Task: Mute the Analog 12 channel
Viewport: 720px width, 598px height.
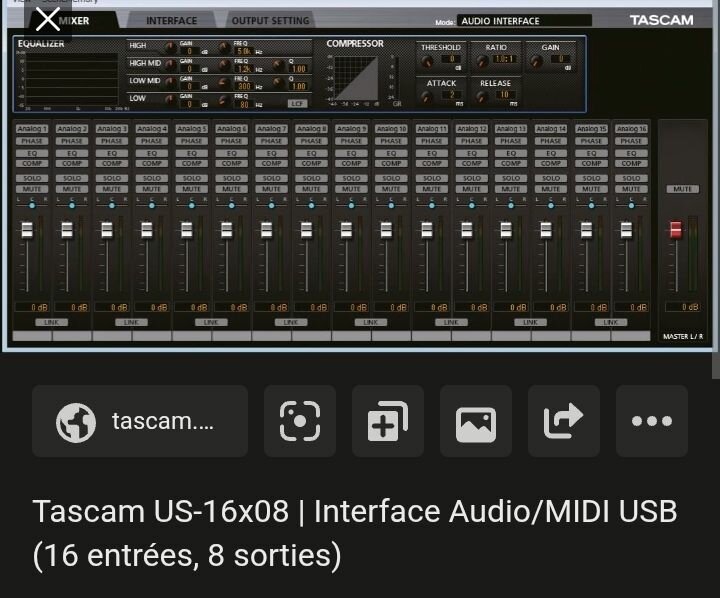Action: coord(472,189)
